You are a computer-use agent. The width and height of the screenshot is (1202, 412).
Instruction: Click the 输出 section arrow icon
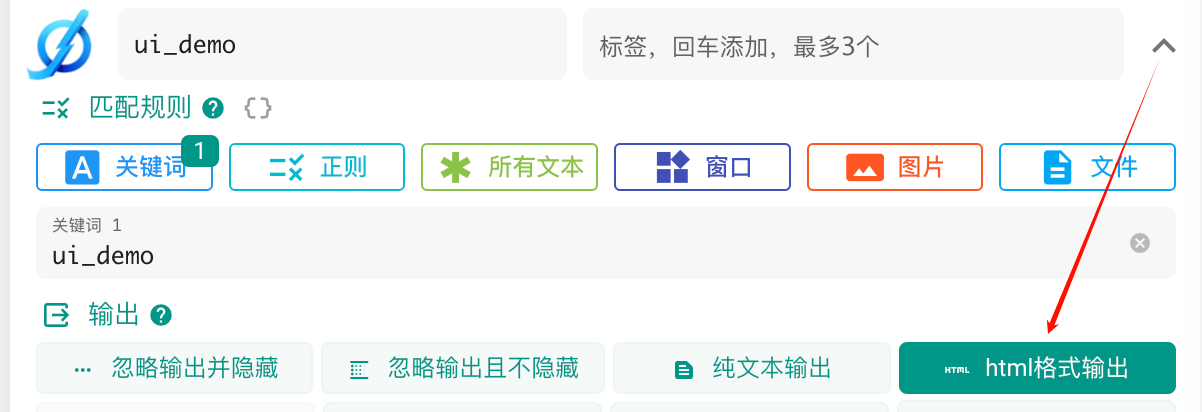tap(56, 316)
